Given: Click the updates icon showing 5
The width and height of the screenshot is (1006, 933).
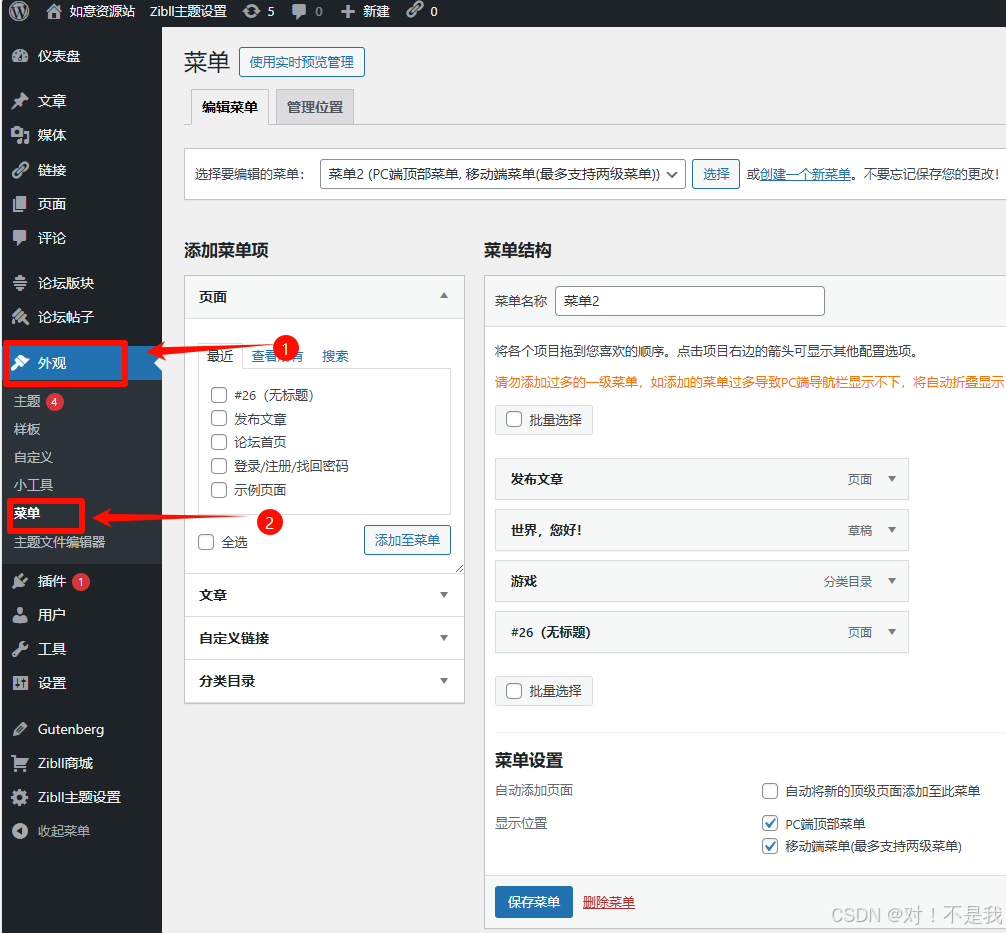Looking at the screenshot, I should tap(251, 12).
